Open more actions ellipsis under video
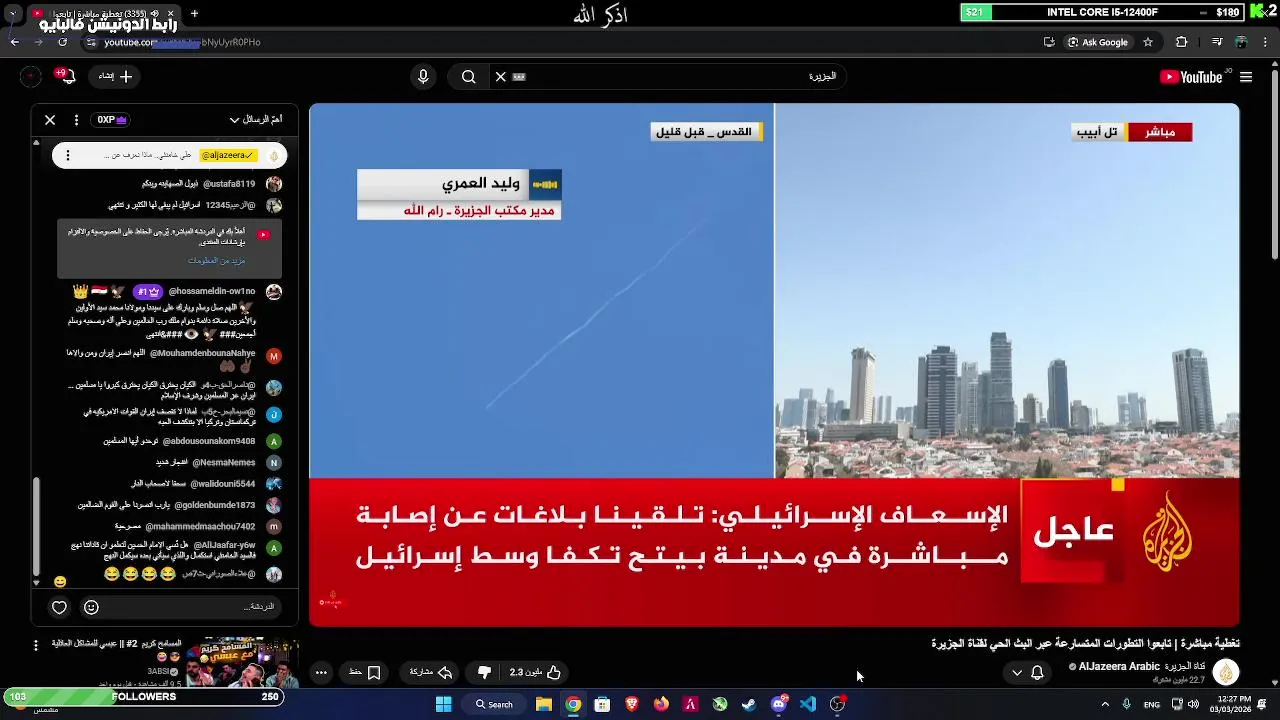Image resolution: width=1280 pixels, height=720 pixels. pos(321,673)
